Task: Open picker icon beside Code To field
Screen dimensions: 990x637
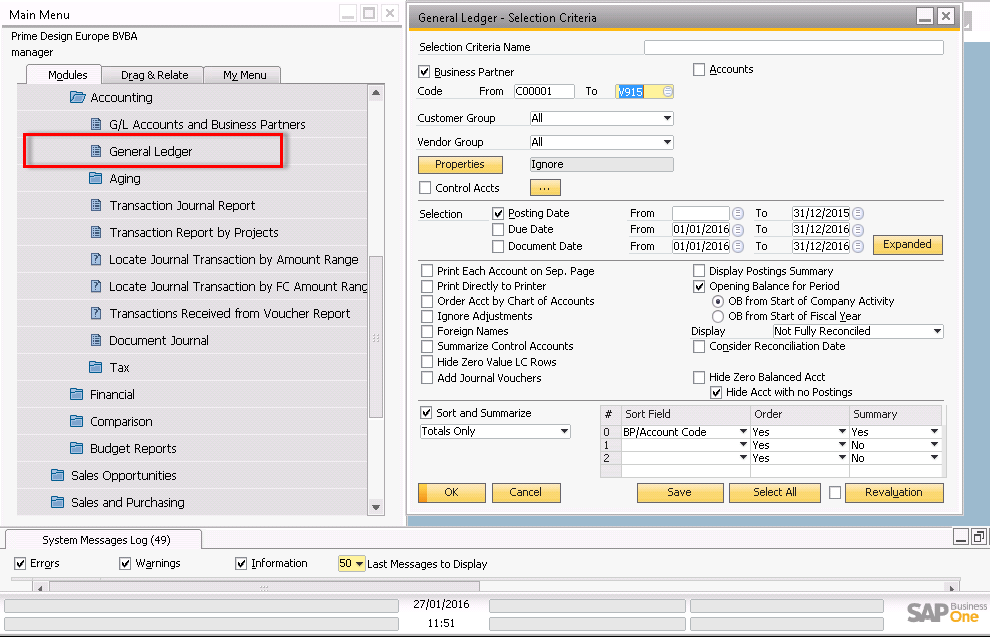Action: 667,92
